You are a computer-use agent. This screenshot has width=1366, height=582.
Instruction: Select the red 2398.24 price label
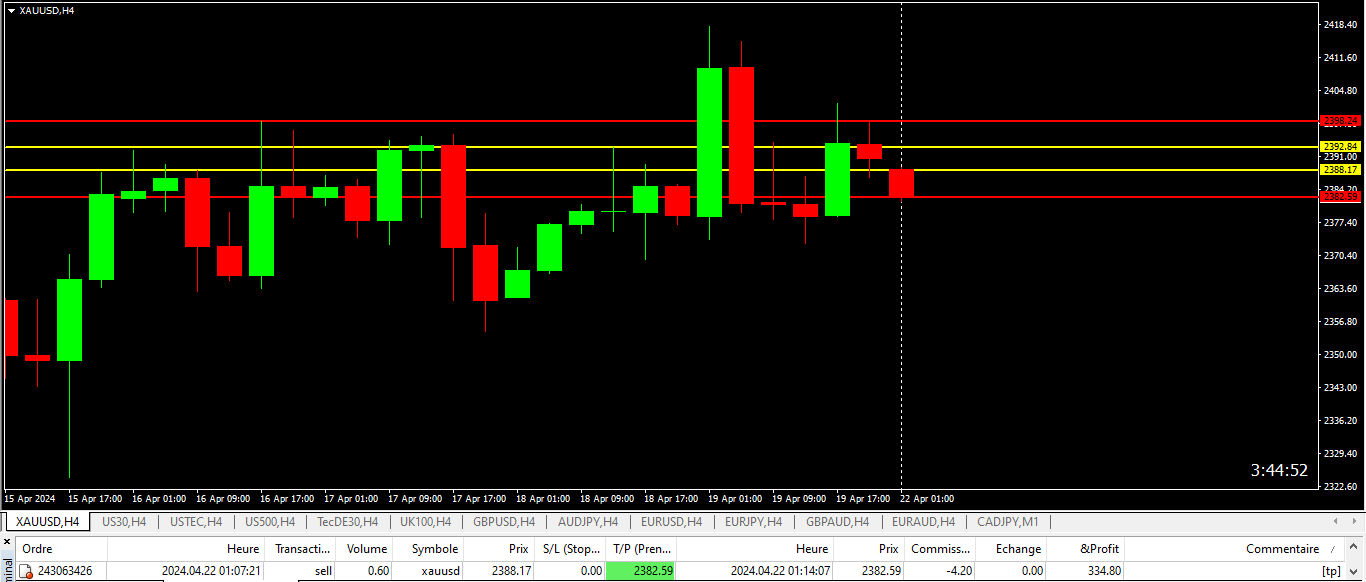click(1340, 120)
